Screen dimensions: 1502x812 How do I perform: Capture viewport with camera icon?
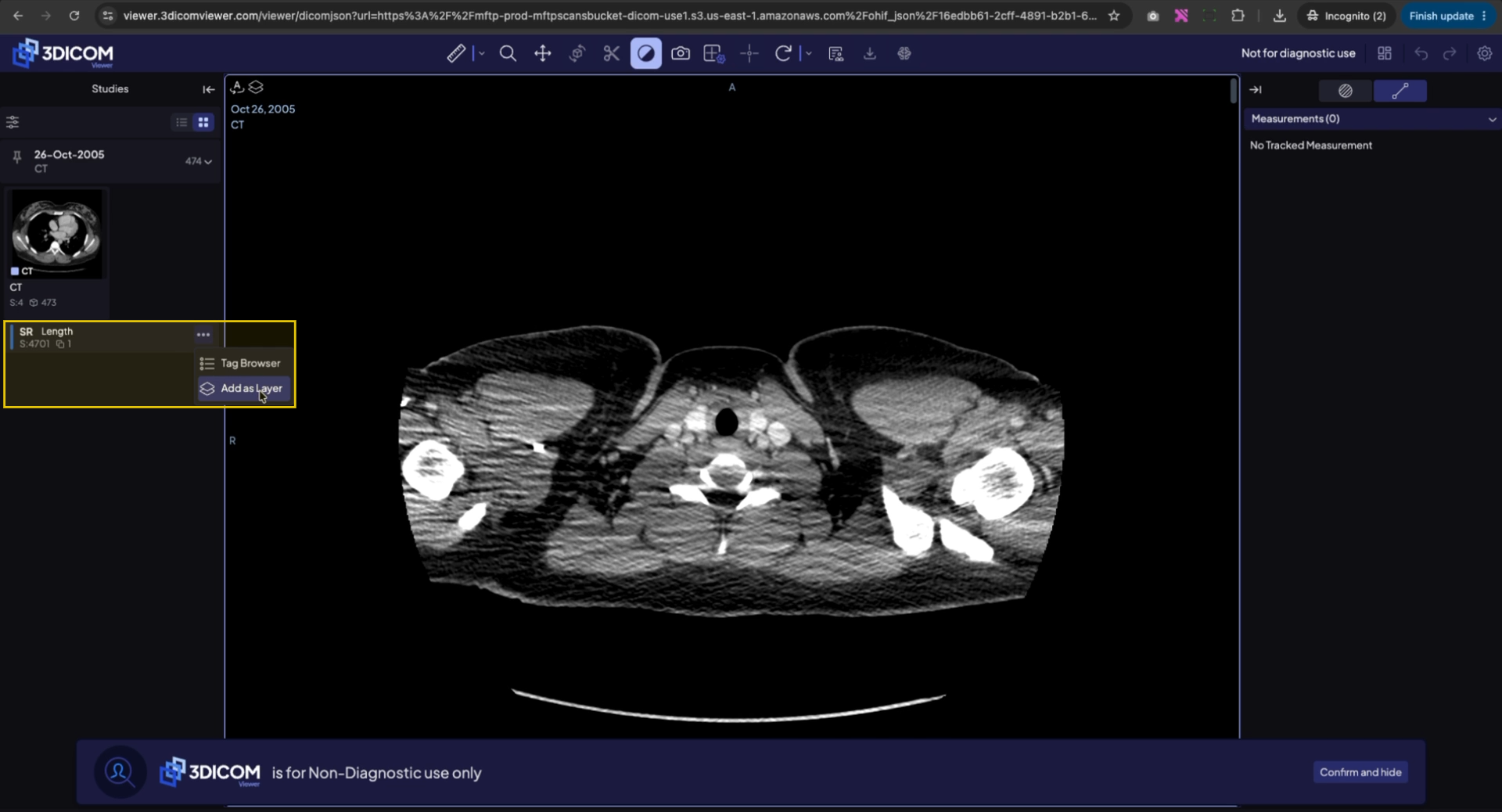(x=681, y=53)
